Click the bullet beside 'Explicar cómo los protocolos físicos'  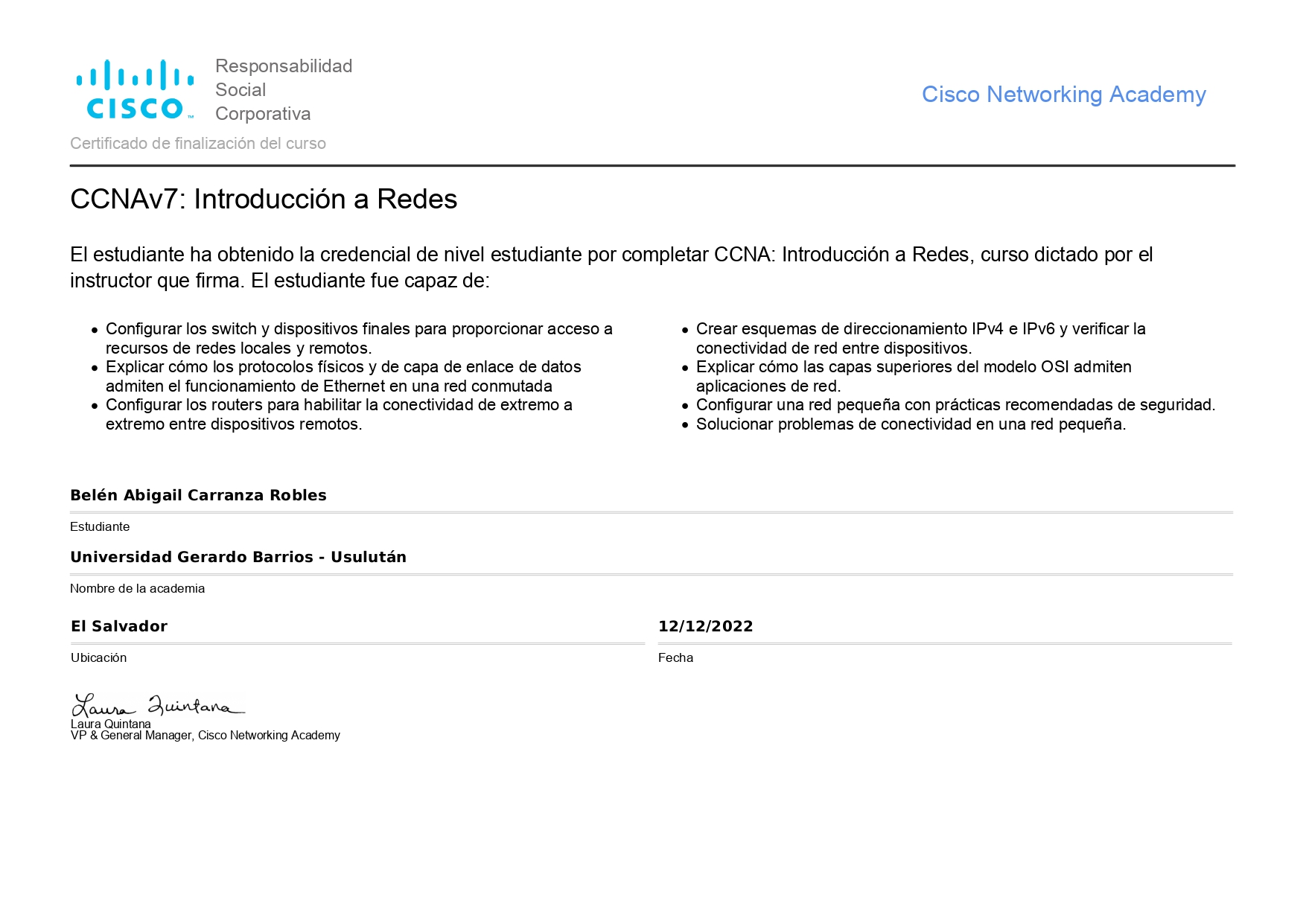[x=94, y=367]
